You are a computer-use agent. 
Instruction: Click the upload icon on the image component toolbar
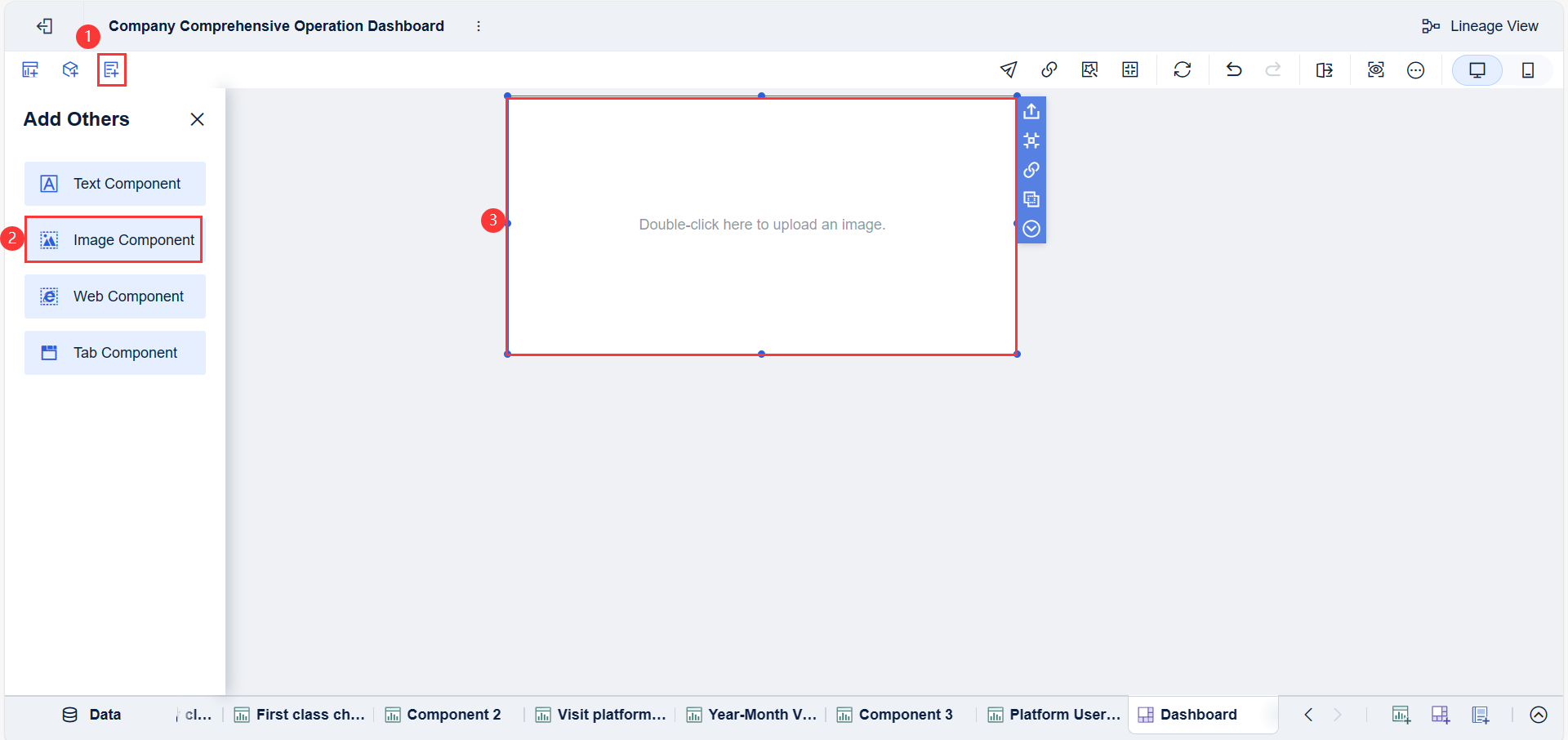[1031, 110]
